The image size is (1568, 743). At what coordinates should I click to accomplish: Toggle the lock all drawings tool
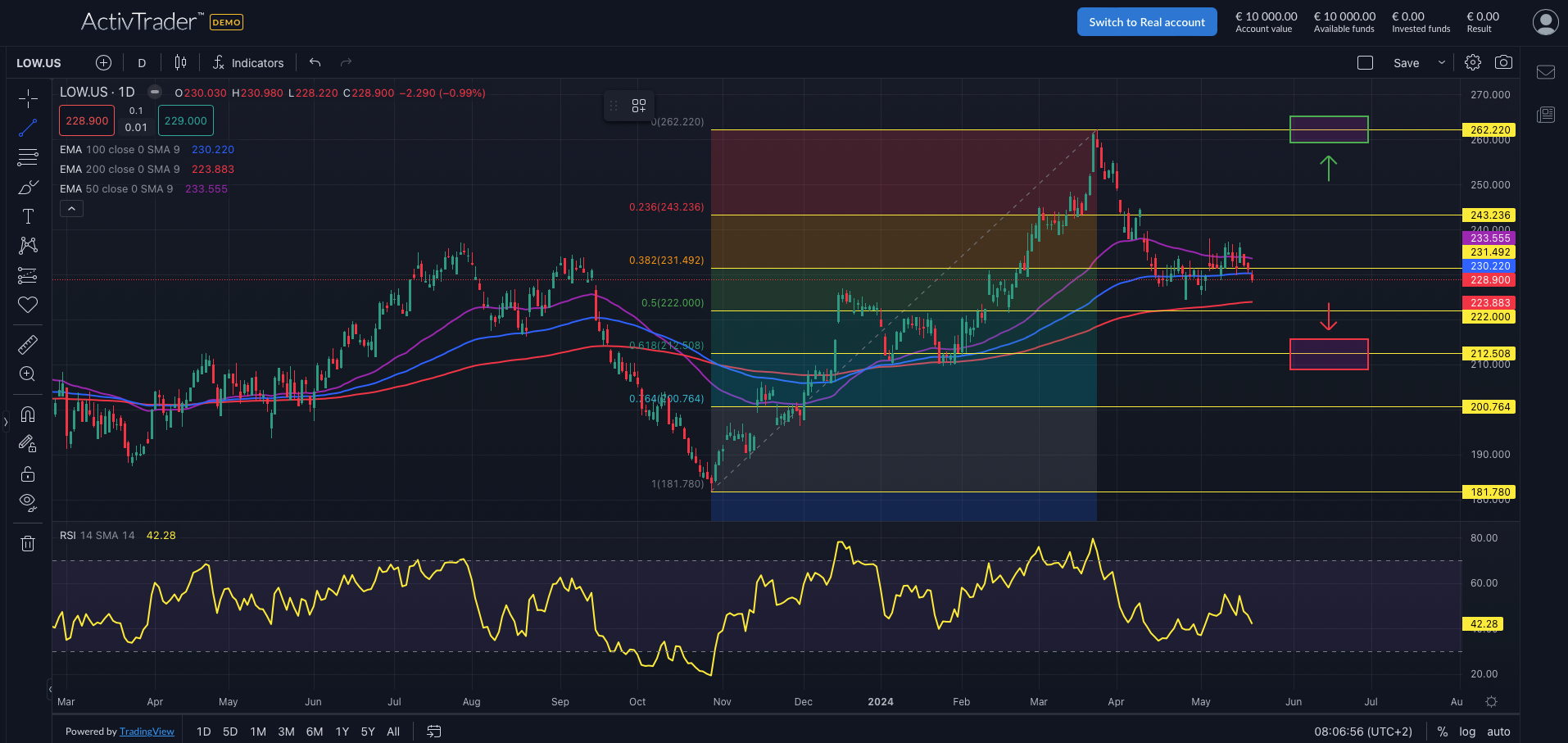28,474
